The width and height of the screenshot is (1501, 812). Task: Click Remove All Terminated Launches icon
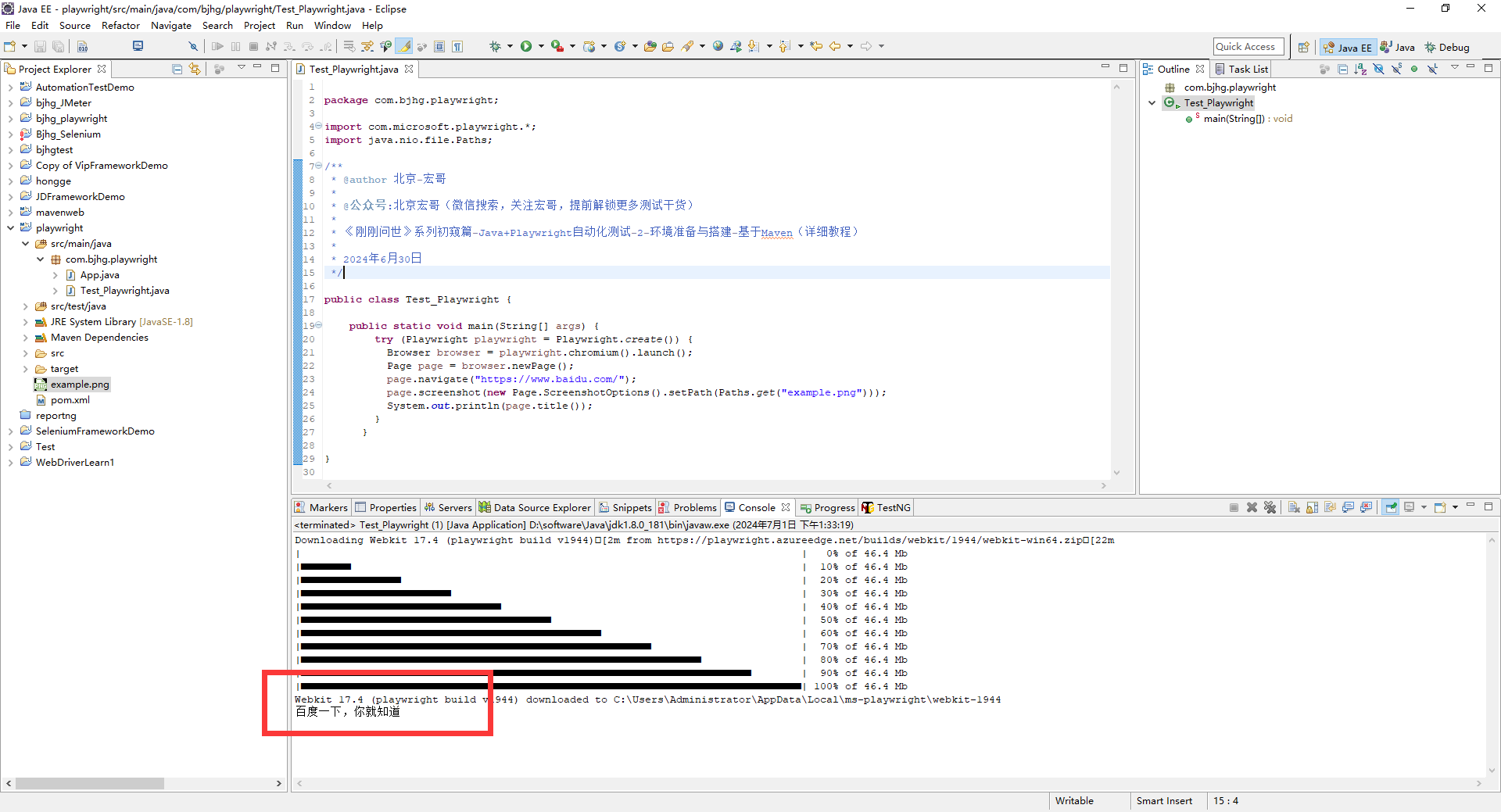[1270, 507]
